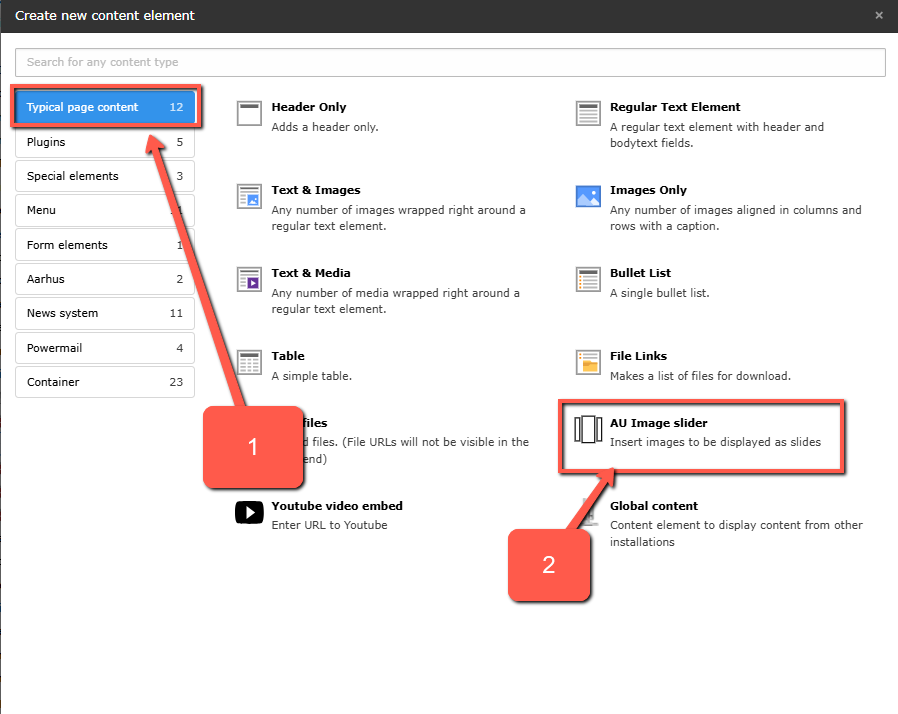Open the News system category
The image size is (898, 714).
point(105,313)
